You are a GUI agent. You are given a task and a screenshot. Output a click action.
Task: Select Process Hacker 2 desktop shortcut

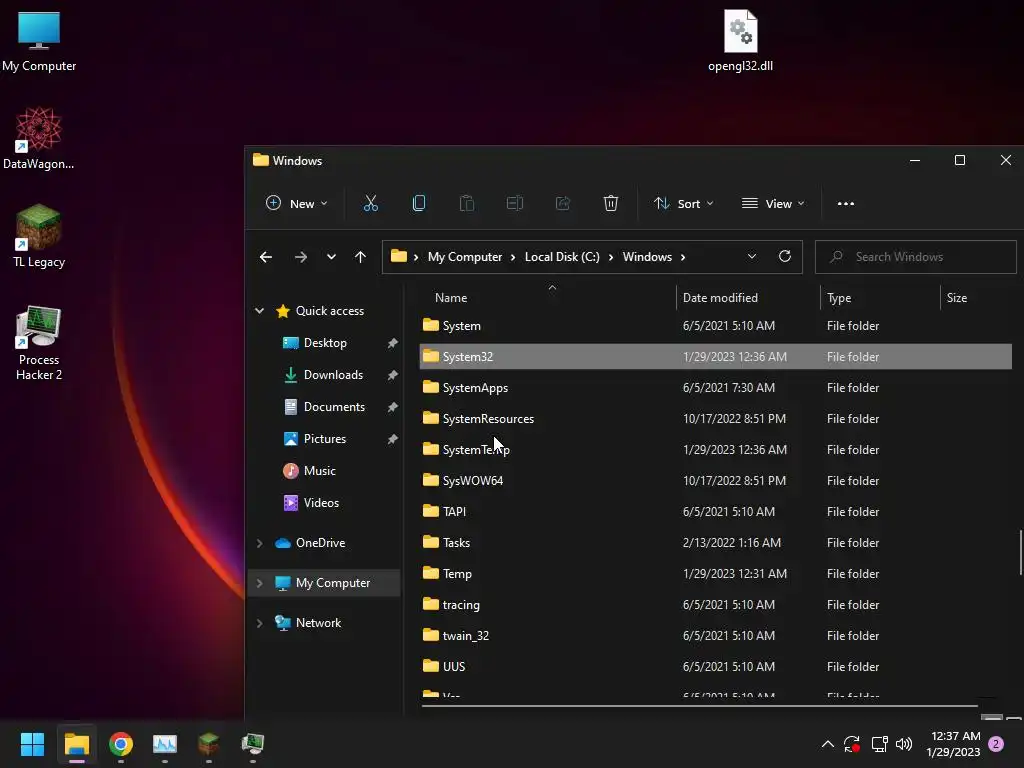[x=39, y=343]
